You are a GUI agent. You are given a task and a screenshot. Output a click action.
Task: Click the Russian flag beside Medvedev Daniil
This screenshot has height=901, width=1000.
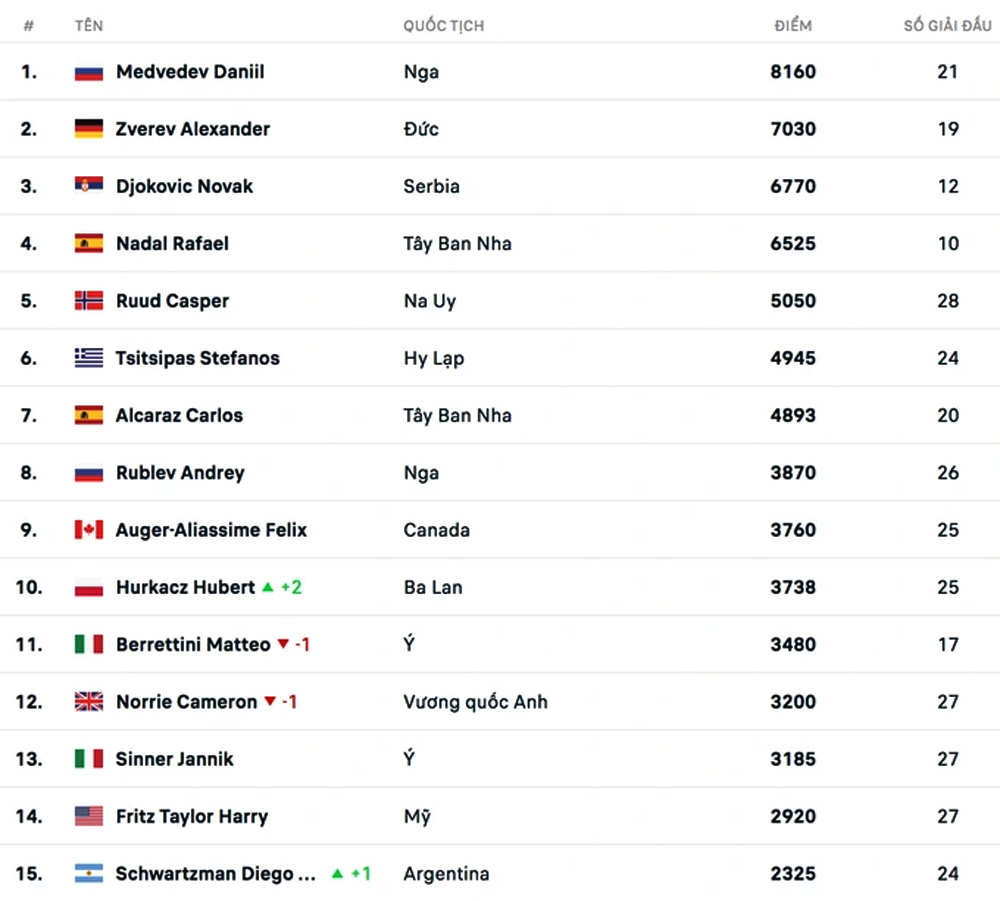[x=89, y=72]
